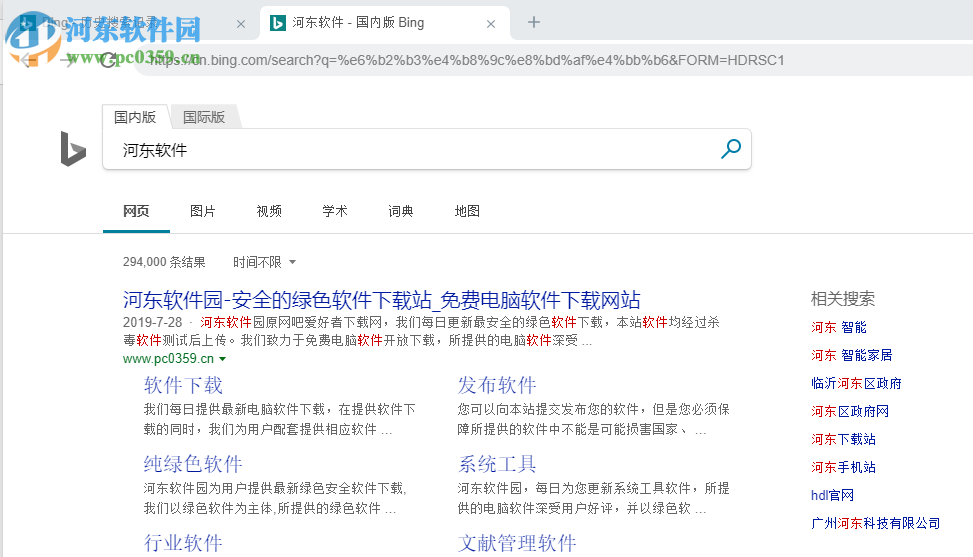Image resolution: width=973 pixels, height=557 pixels.
Task: Open the 文献管理软件 sublink
Action: [517, 543]
